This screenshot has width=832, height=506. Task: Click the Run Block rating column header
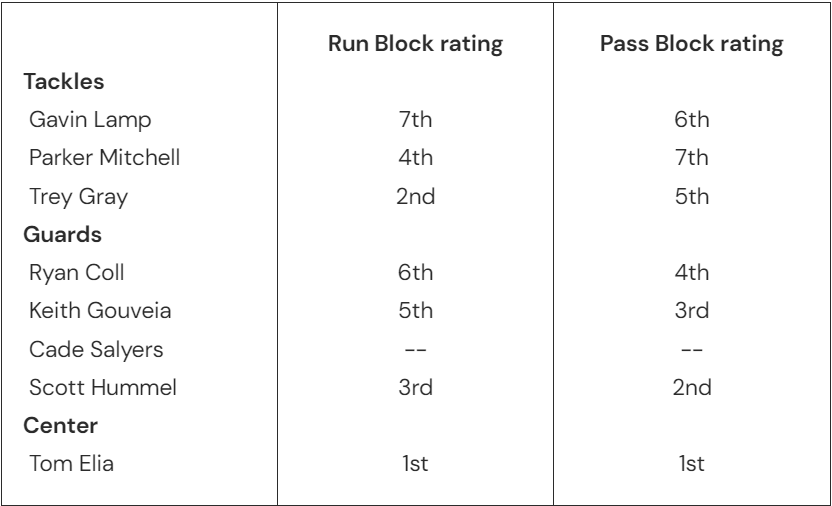point(413,45)
